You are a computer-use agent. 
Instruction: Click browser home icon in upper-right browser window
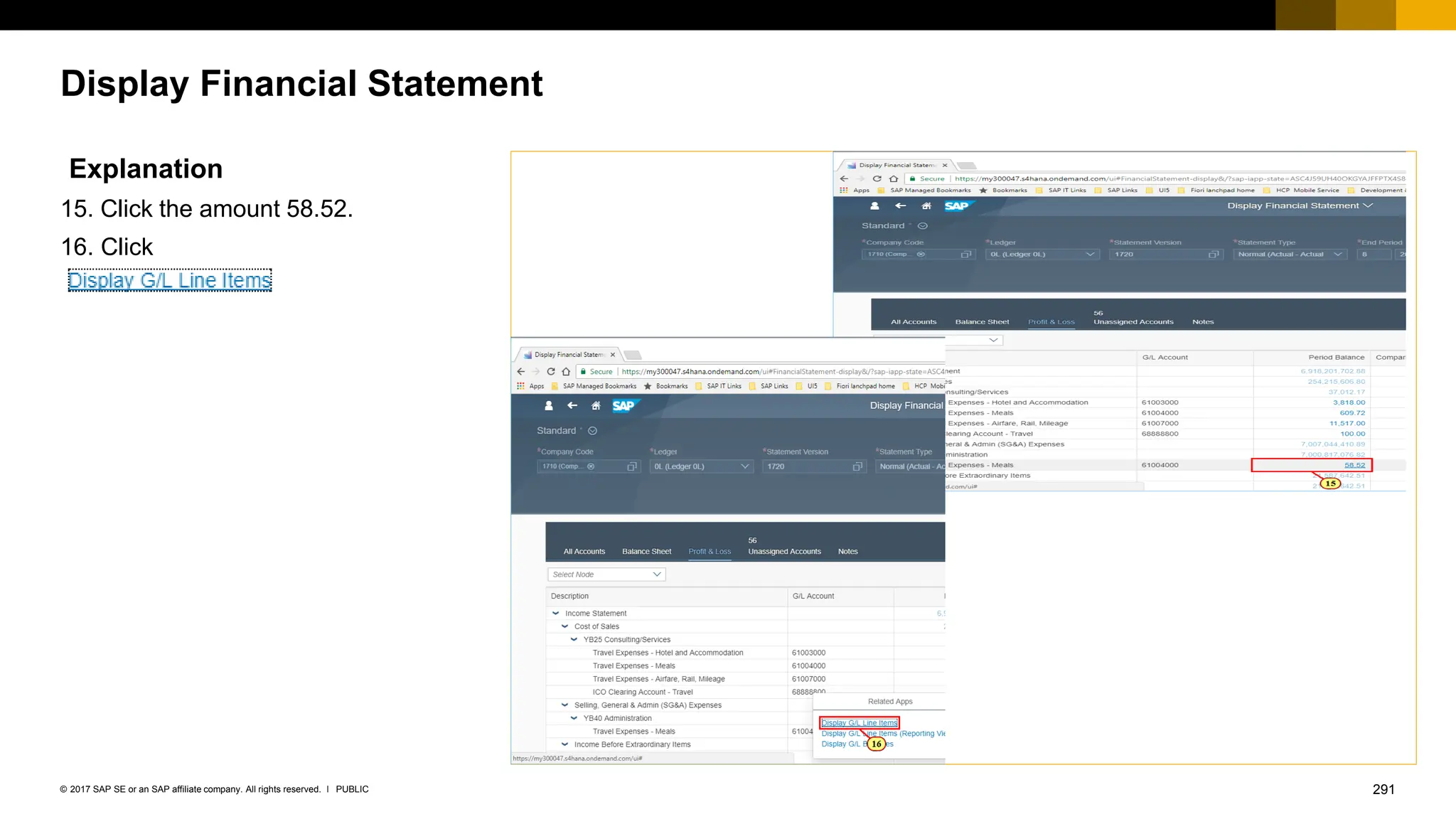pyautogui.click(x=894, y=178)
